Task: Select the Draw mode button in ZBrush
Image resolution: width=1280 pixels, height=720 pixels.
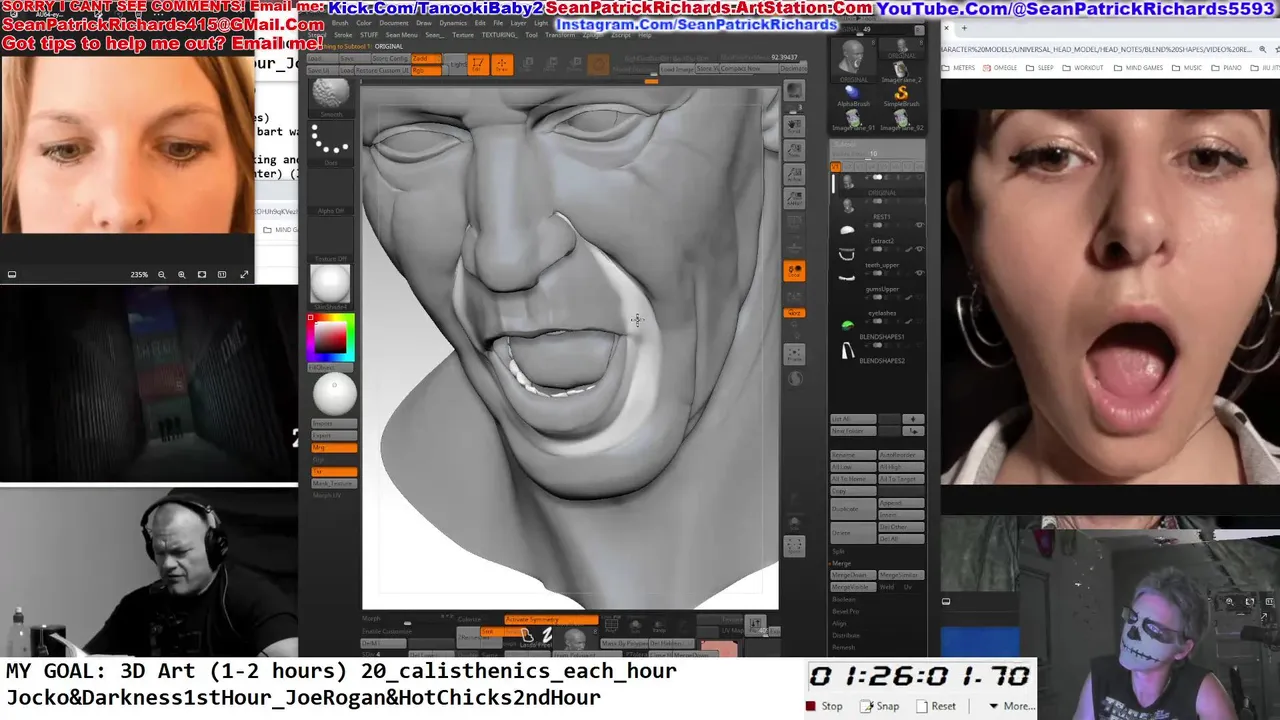Action: tap(502, 64)
